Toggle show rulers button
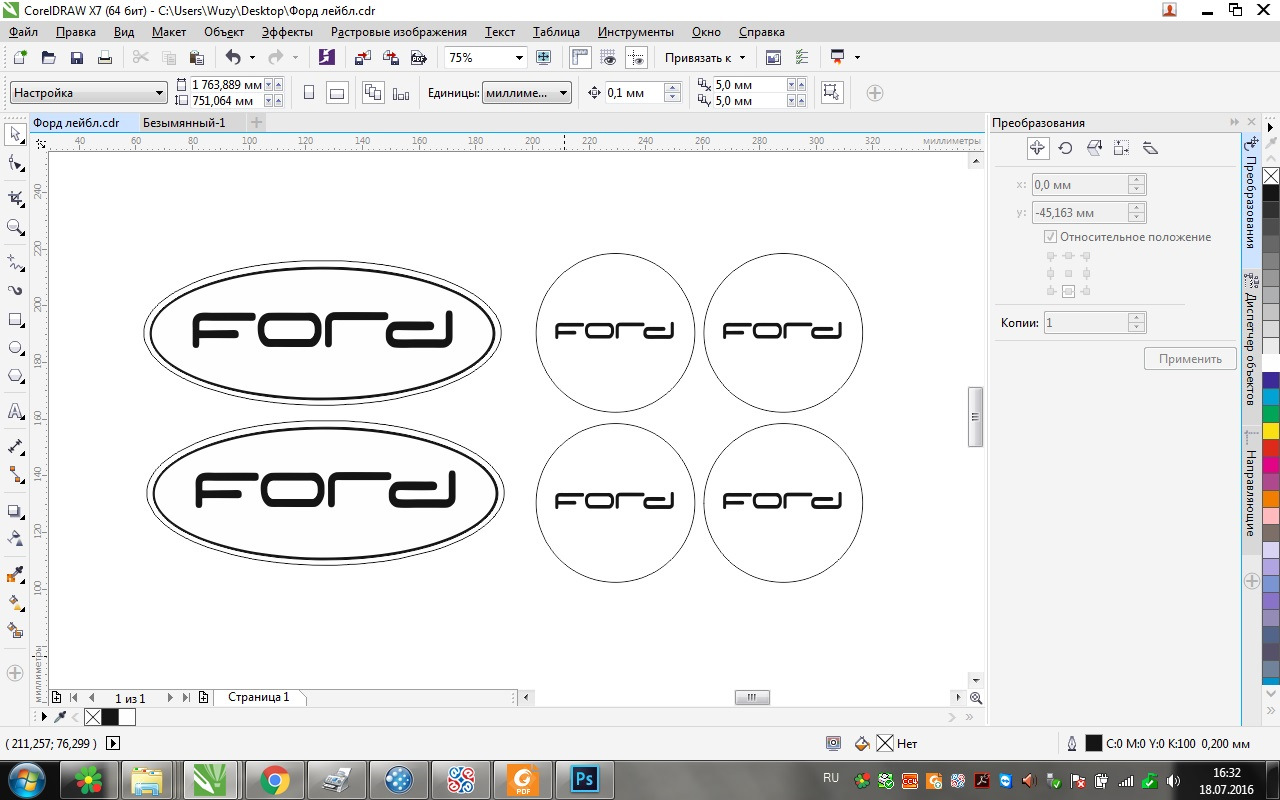1280x800 pixels. pyautogui.click(x=580, y=57)
